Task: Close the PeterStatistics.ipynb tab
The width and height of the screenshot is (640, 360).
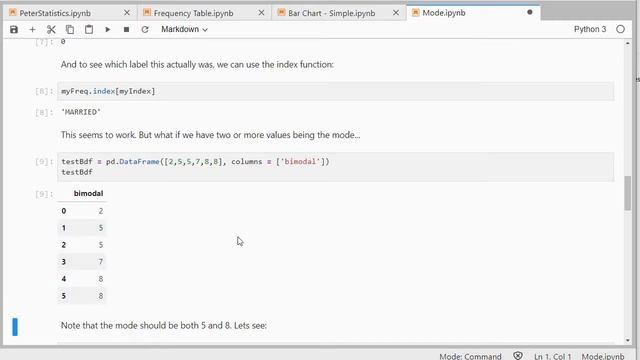Action: click(127, 13)
